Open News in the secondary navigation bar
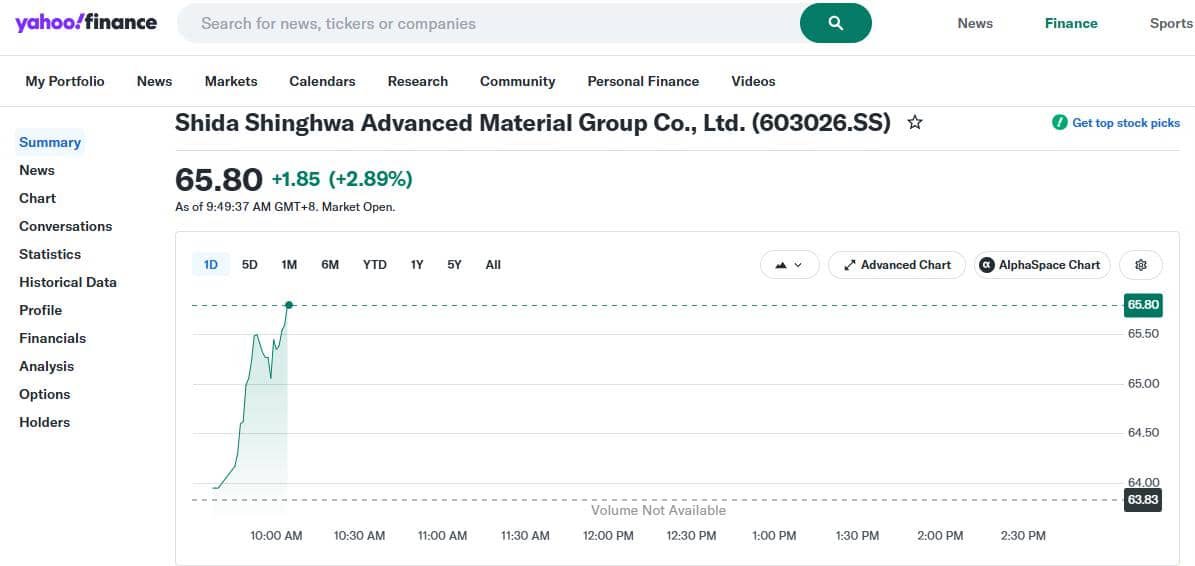The width and height of the screenshot is (1195, 566). 155,82
